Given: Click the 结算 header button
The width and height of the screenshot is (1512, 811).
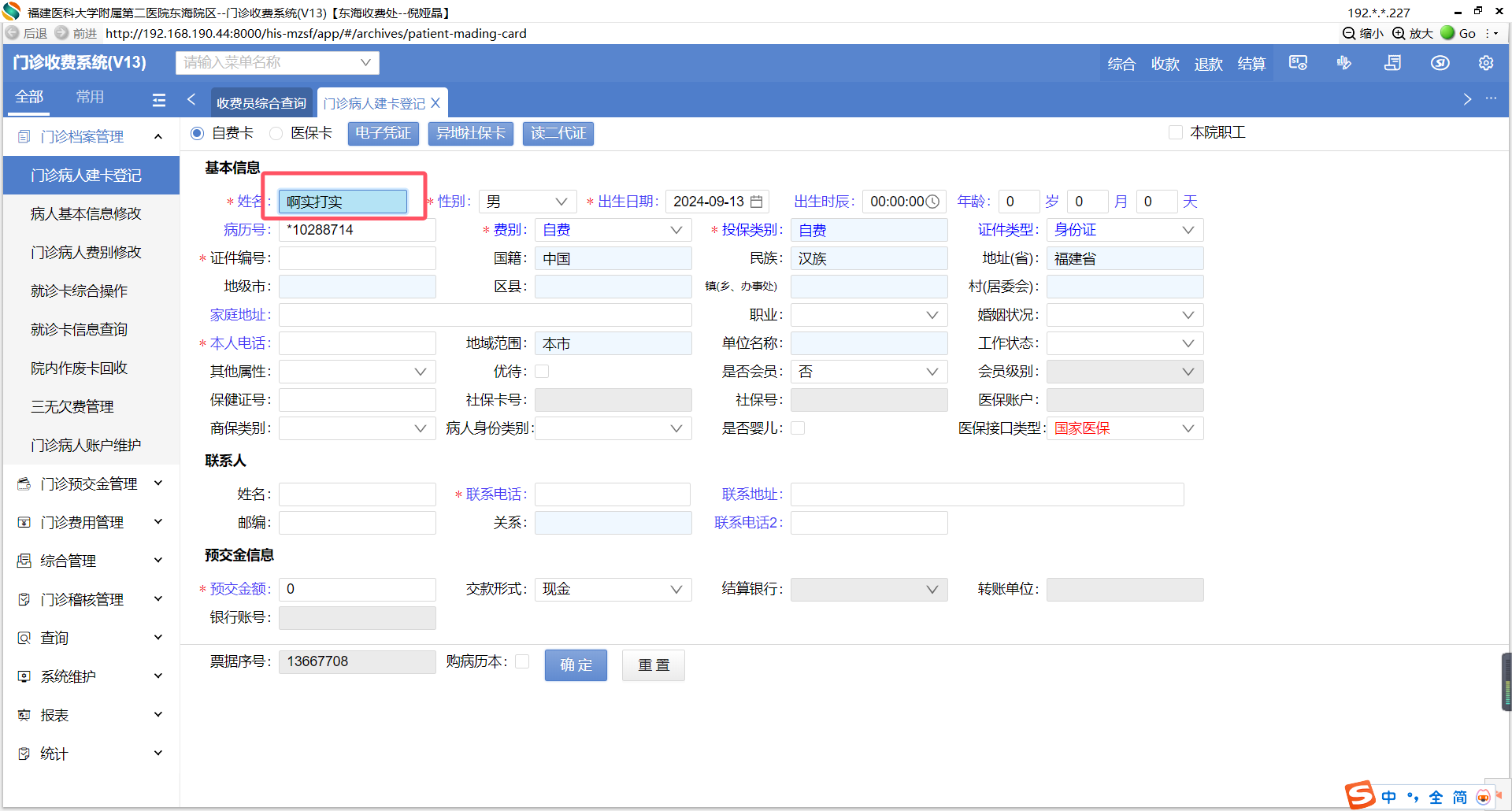Looking at the screenshot, I should coord(1251,64).
